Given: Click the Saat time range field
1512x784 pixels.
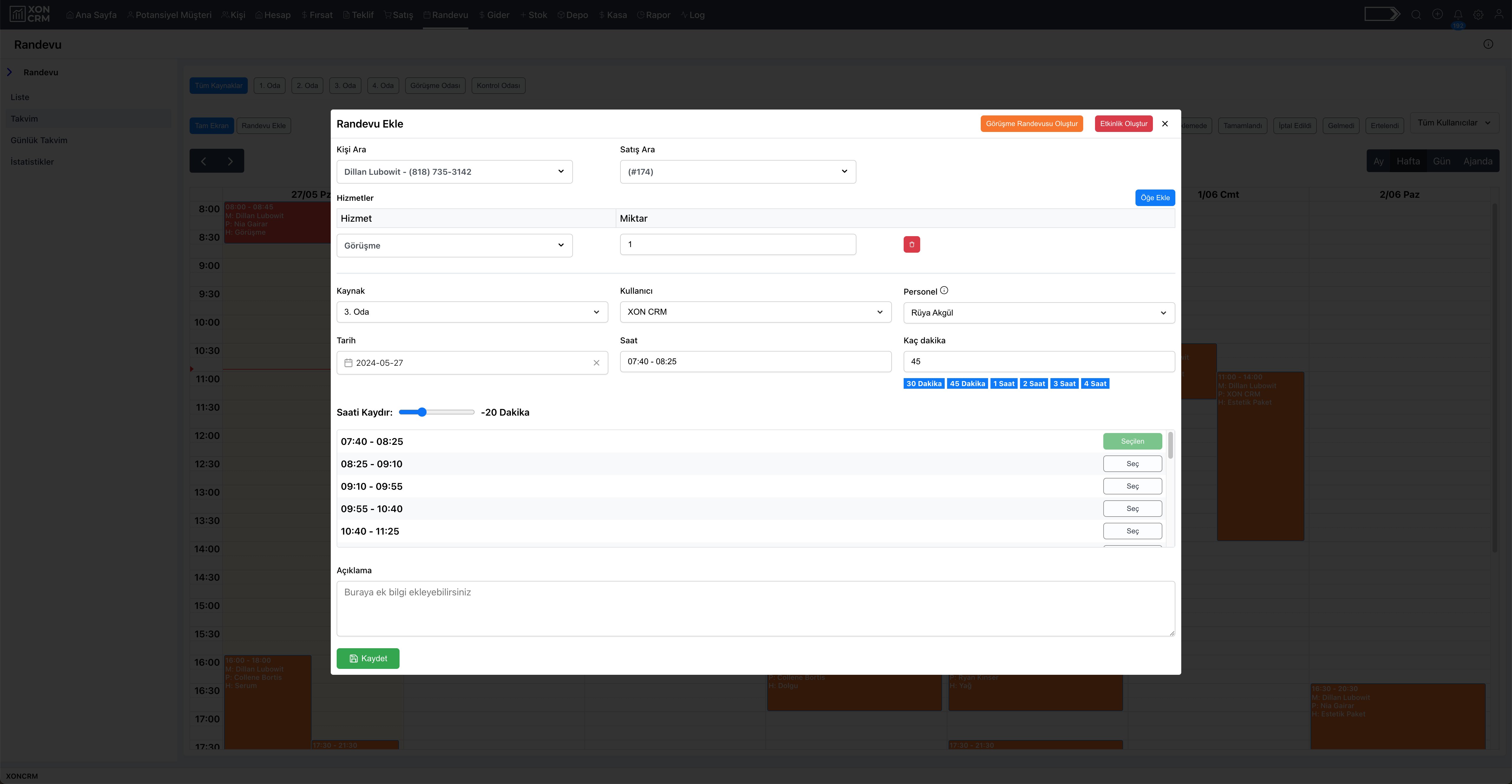Looking at the screenshot, I should (x=755, y=362).
